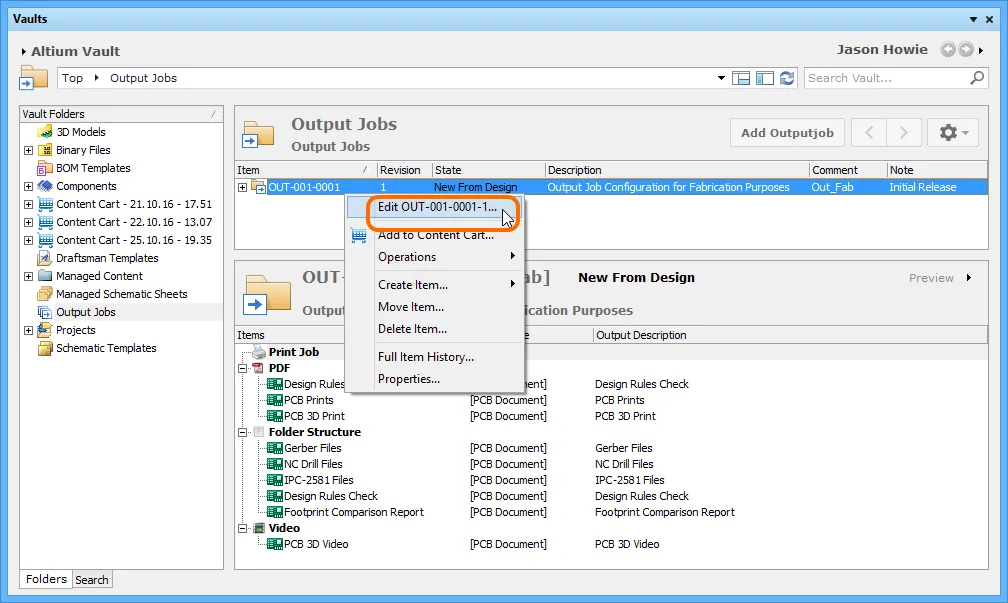
Task: Open the path bar dropdown arrow
Action: tap(721, 78)
